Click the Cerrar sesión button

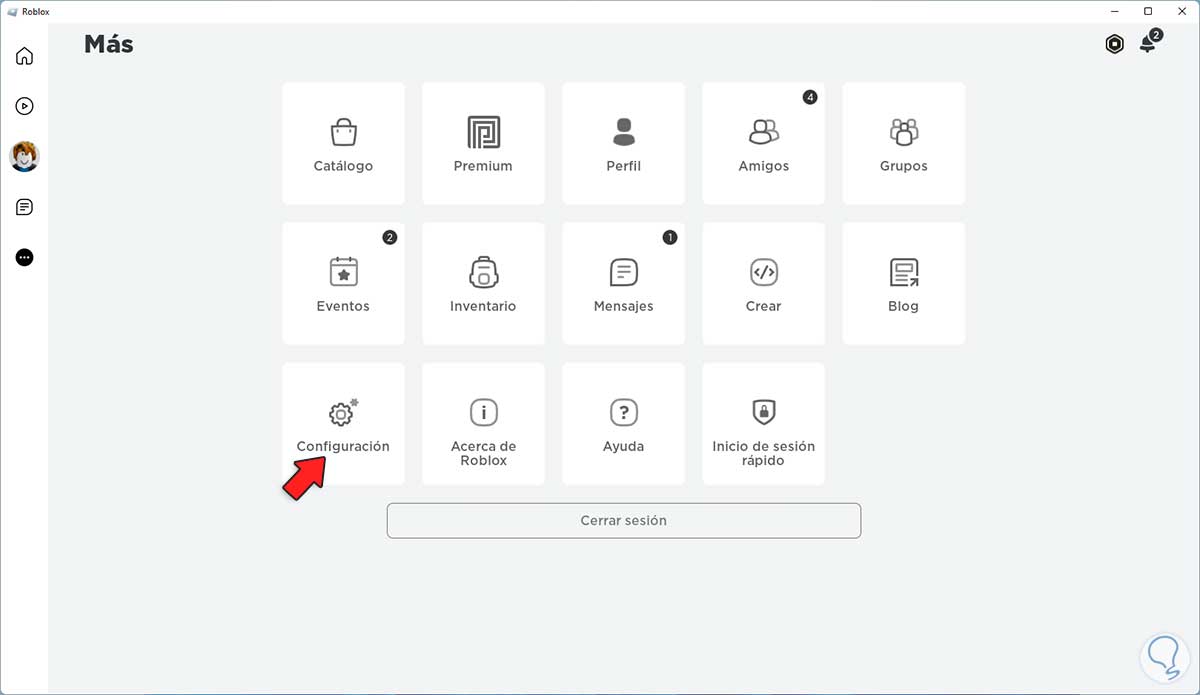(624, 520)
